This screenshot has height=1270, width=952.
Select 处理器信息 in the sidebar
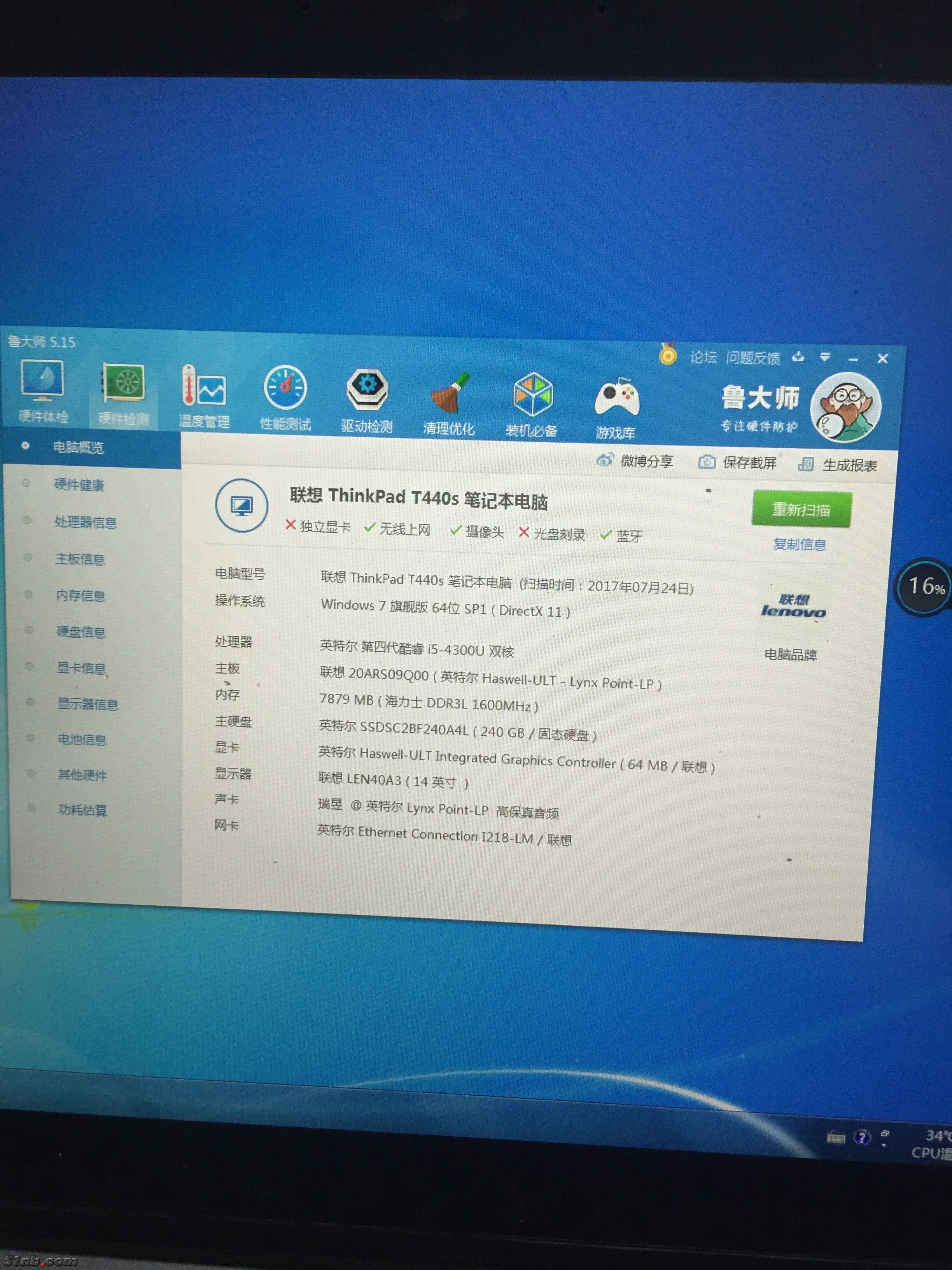pyautogui.click(x=85, y=522)
